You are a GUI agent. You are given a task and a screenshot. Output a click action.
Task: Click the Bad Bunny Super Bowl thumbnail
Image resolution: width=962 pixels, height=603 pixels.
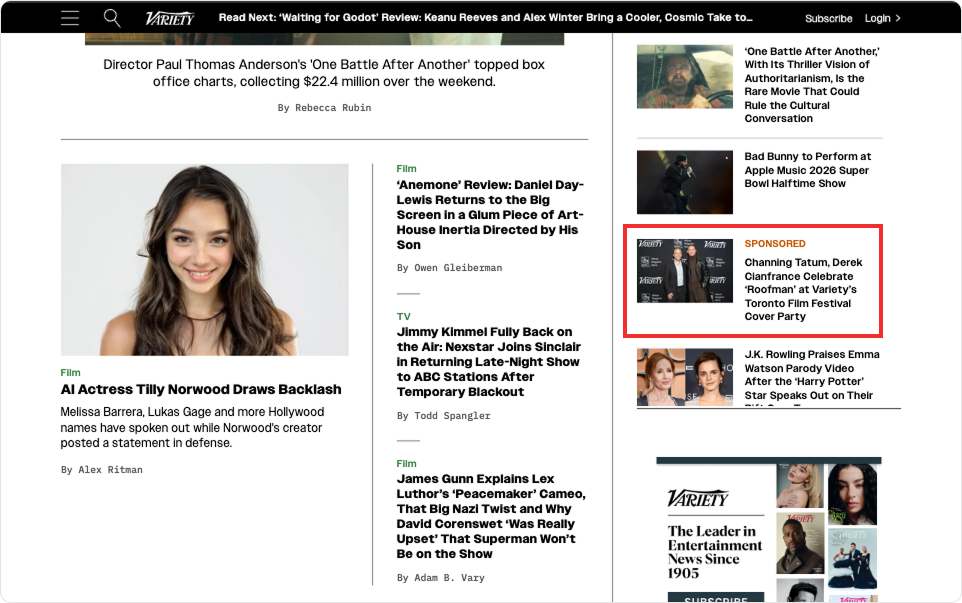(684, 181)
